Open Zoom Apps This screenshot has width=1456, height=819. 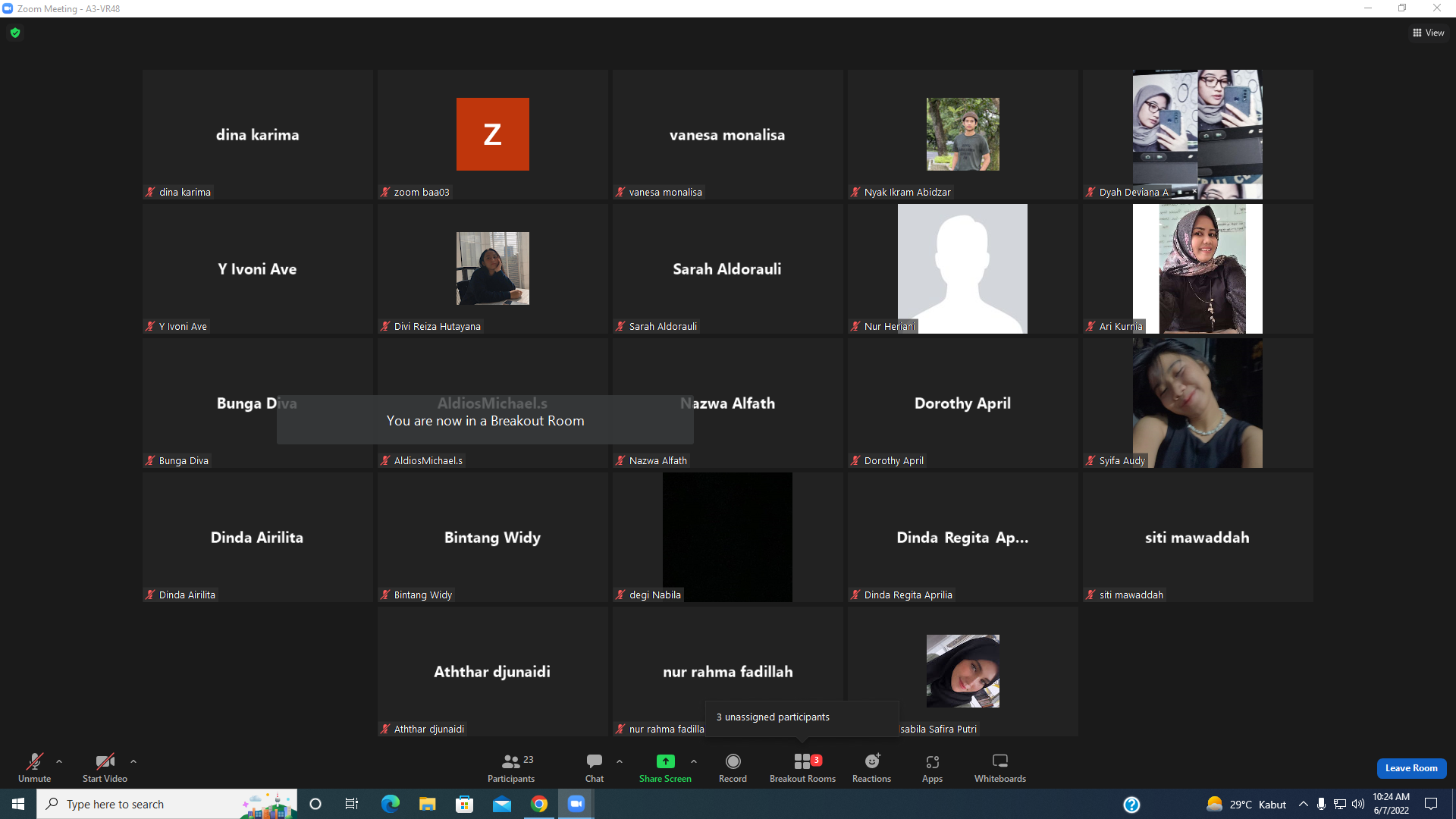click(x=932, y=767)
